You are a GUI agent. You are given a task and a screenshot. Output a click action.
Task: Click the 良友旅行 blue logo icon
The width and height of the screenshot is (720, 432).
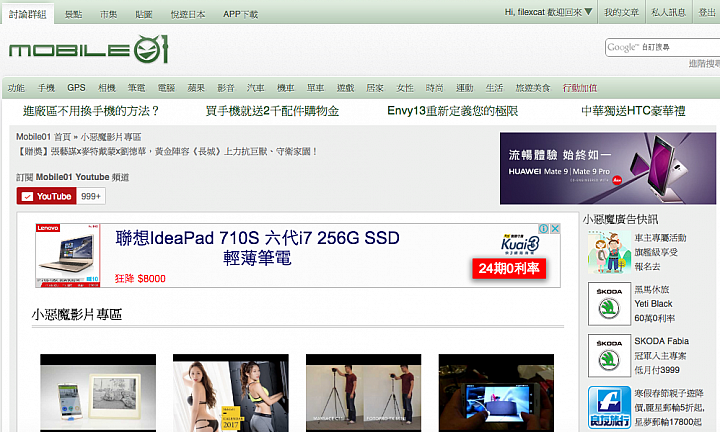pos(609,407)
